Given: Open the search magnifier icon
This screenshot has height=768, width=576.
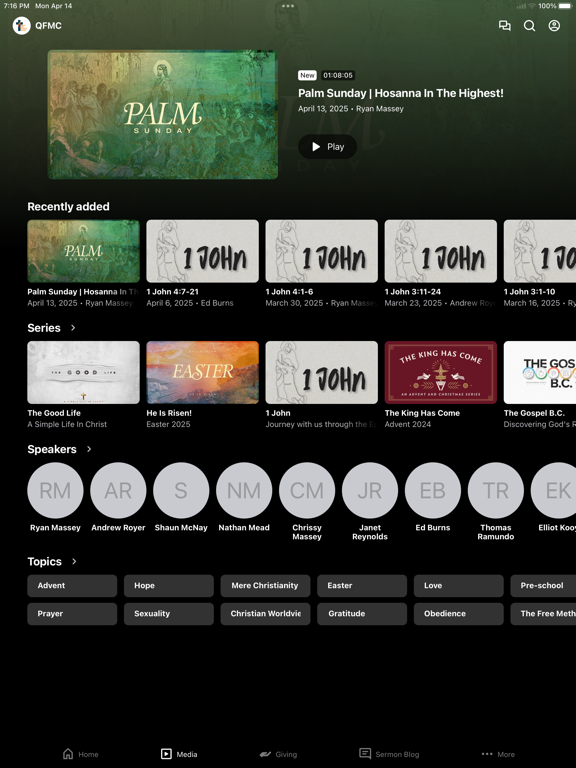Looking at the screenshot, I should (529, 25).
